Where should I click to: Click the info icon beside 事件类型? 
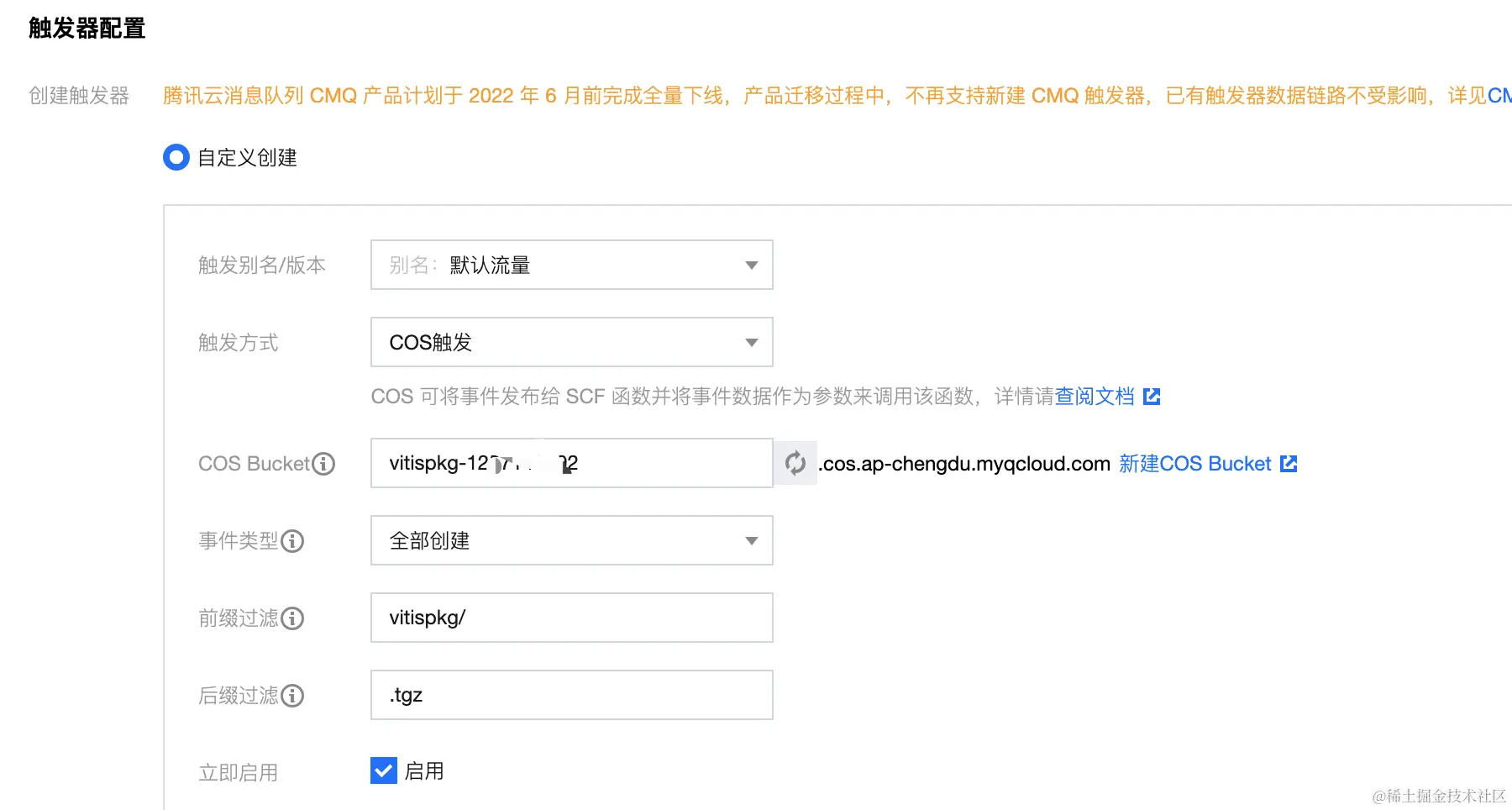[x=291, y=541]
